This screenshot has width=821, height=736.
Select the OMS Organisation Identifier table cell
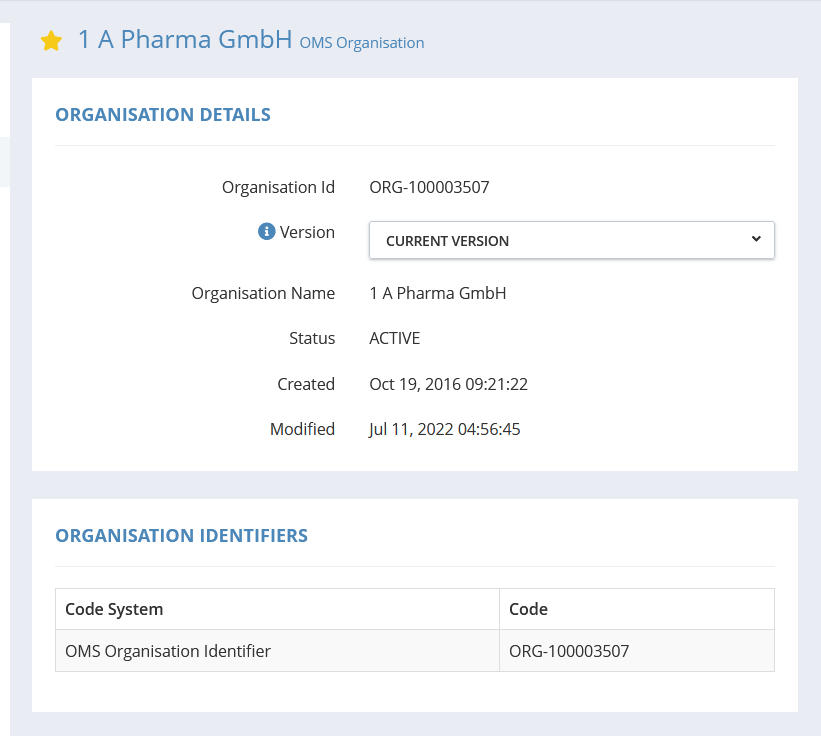(x=168, y=651)
